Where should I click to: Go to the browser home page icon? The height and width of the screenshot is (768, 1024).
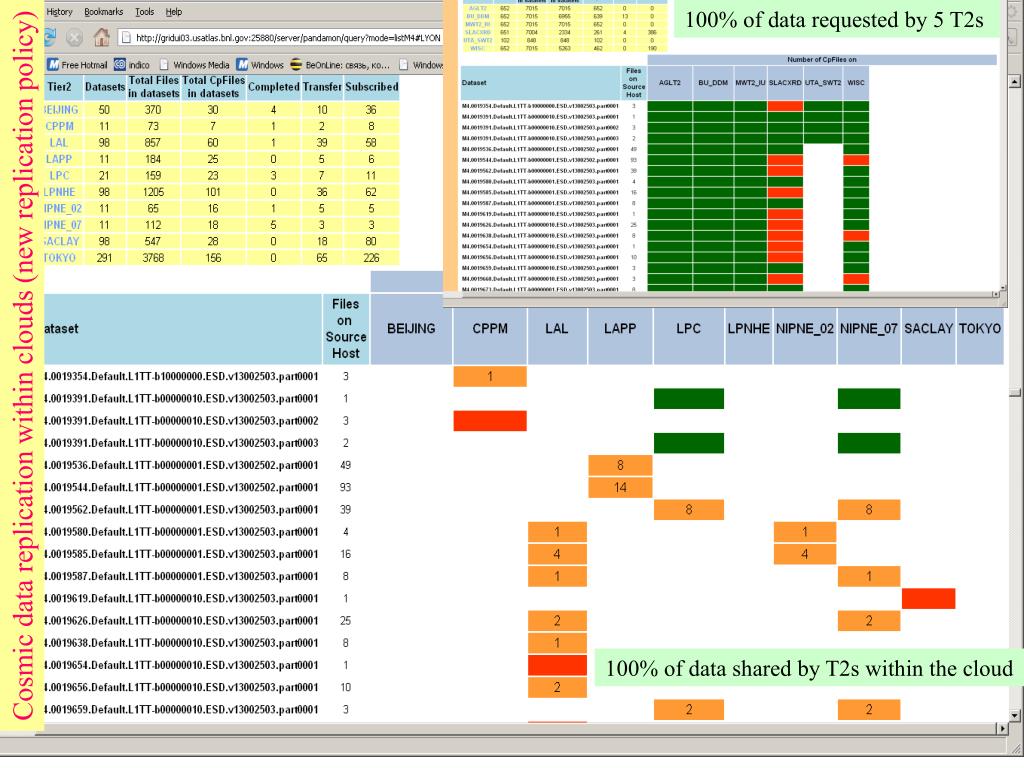pyautogui.click(x=101, y=38)
